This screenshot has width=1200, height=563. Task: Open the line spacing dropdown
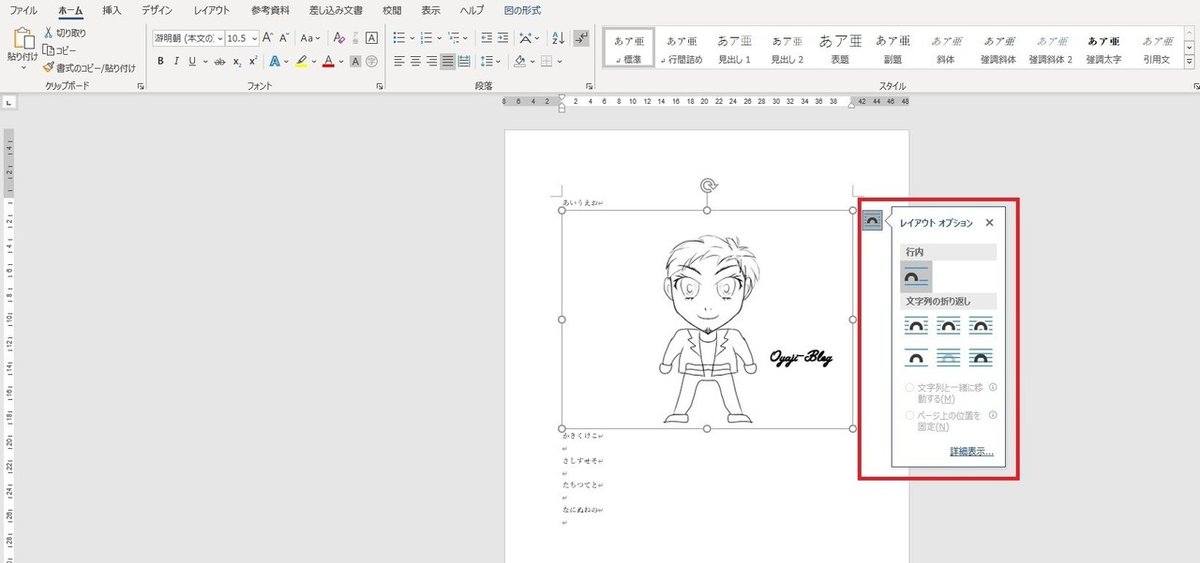point(496,61)
